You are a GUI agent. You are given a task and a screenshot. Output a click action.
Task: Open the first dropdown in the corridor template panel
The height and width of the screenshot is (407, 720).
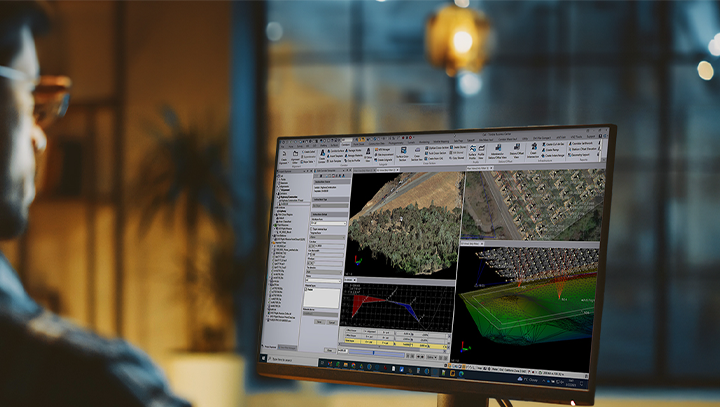328,223
